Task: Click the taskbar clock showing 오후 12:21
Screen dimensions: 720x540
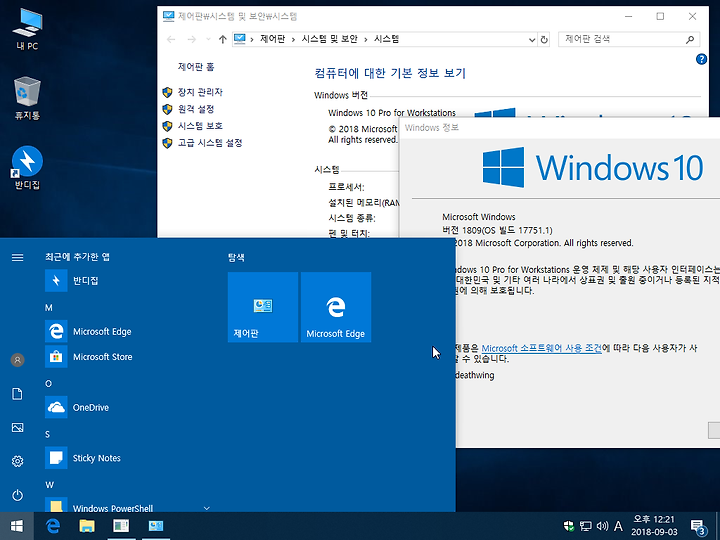Action: pos(654,526)
